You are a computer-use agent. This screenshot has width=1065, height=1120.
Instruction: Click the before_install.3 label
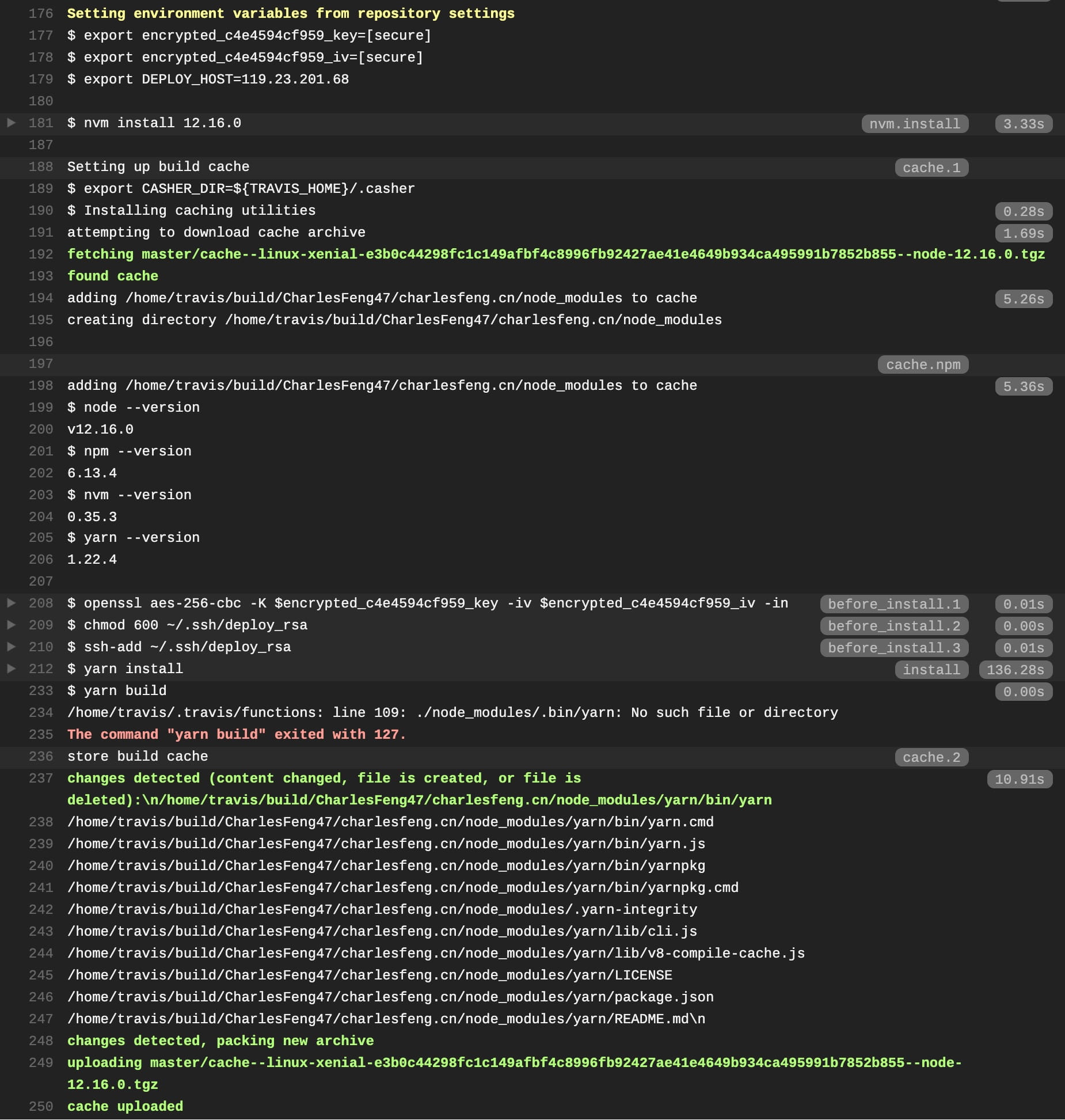point(893,648)
